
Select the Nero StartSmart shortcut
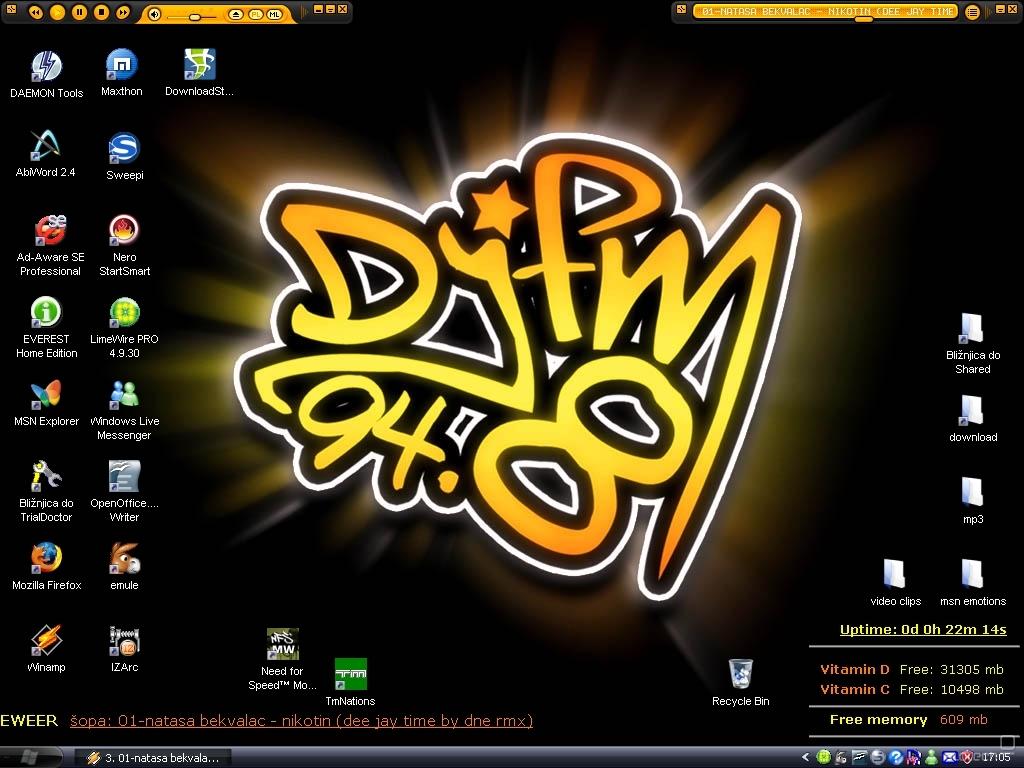click(x=124, y=246)
